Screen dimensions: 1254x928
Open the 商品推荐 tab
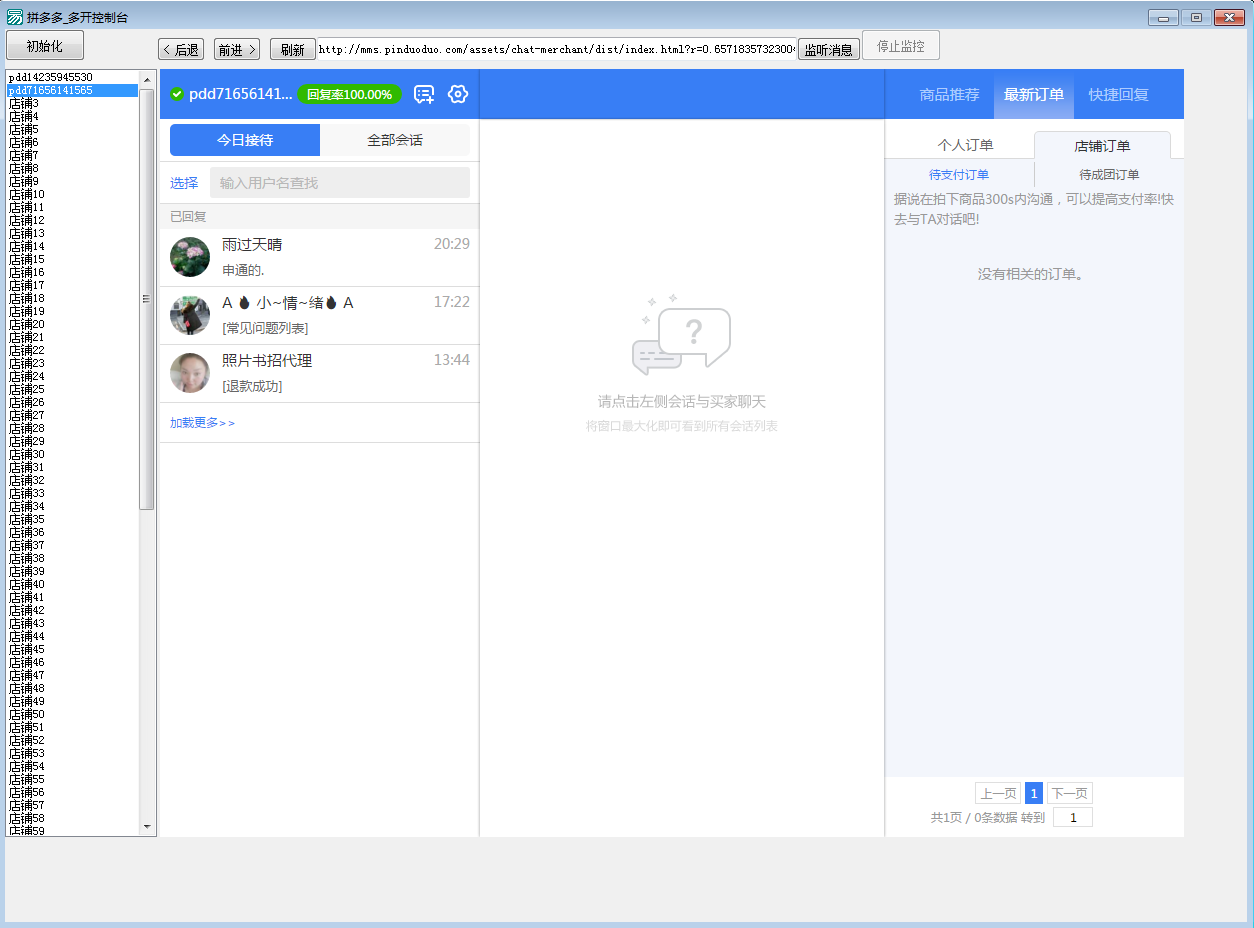950,95
